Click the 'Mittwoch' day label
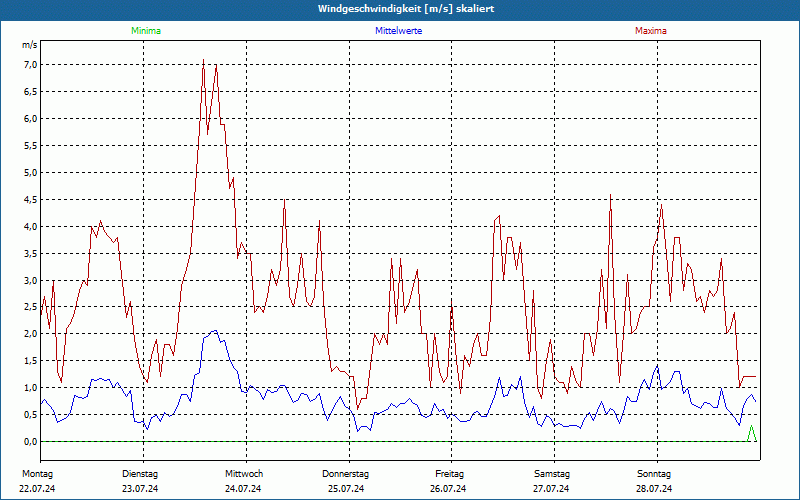Screen dimensions: 800x500 pos(244,474)
